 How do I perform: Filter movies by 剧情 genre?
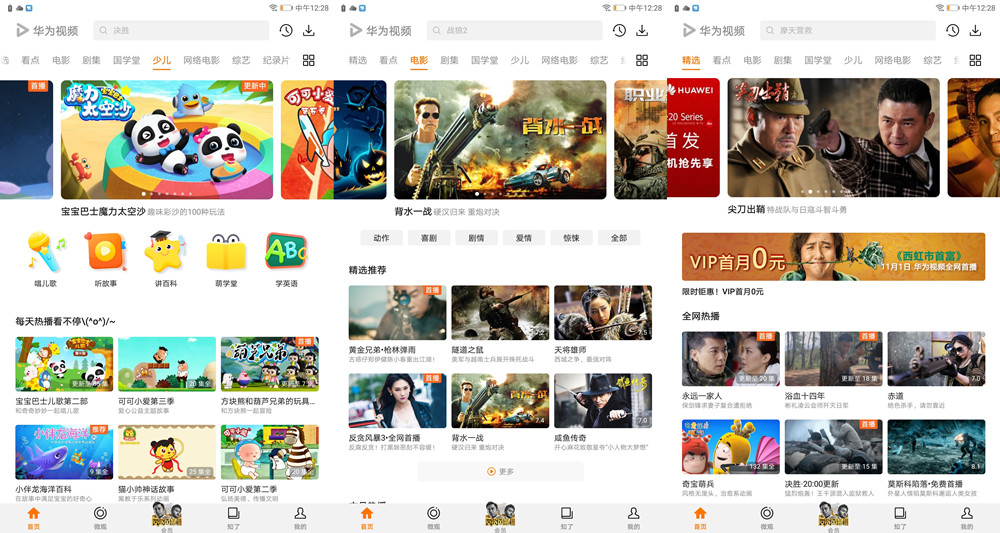pos(476,238)
